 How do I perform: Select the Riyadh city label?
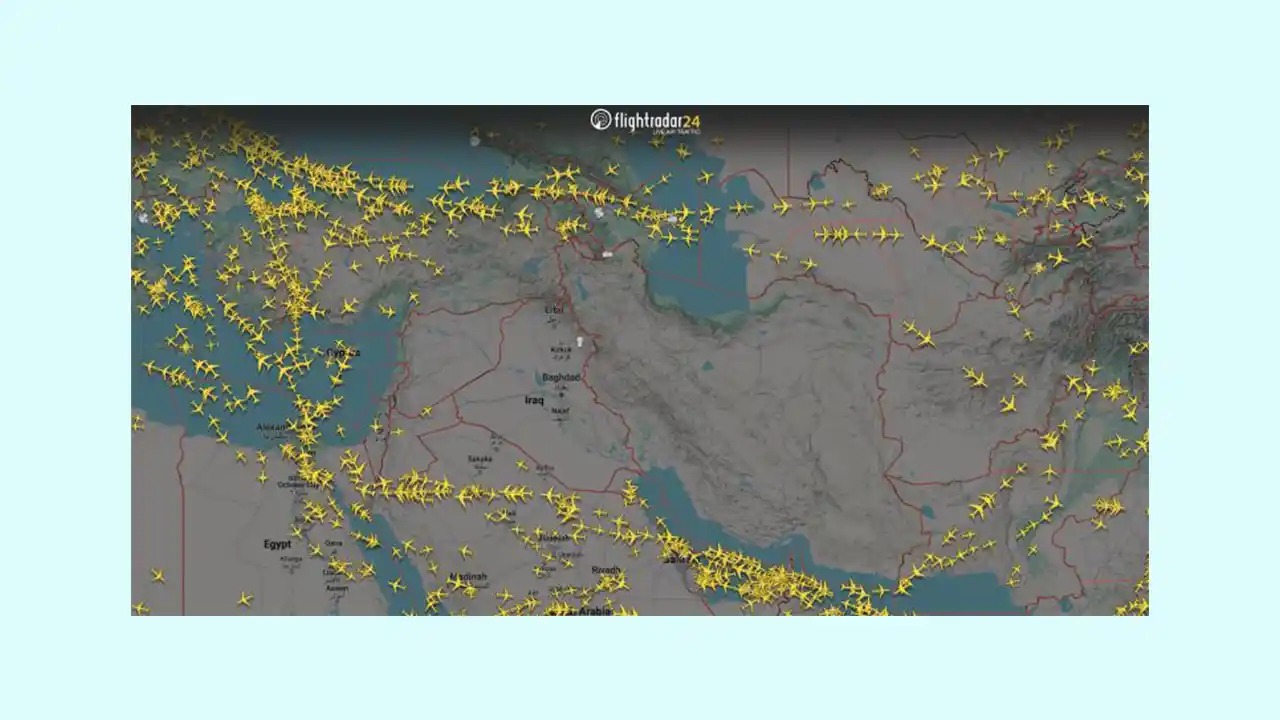605,570
